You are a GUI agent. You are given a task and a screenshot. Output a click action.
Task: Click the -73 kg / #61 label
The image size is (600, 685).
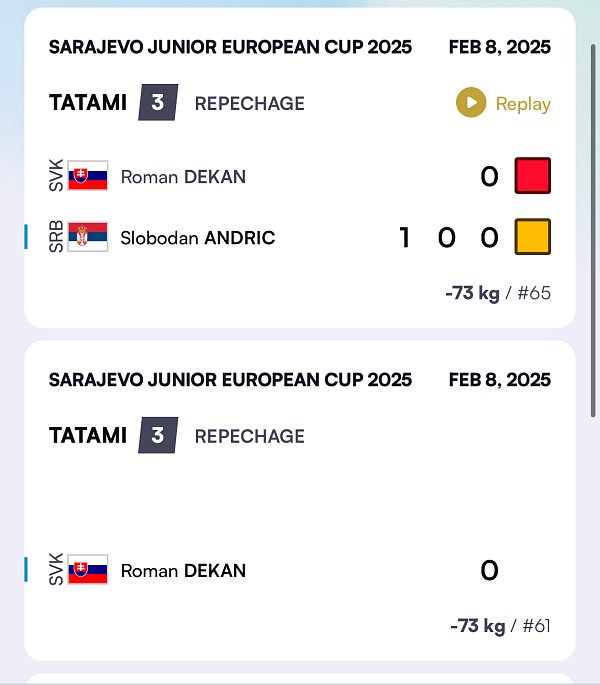pyautogui.click(x=500, y=626)
